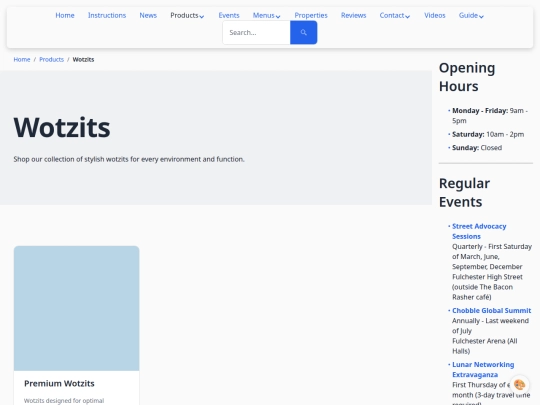Viewport: 540px width, 405px height.
Task: Select the Regular Events heading
Action: coord(464,192)
